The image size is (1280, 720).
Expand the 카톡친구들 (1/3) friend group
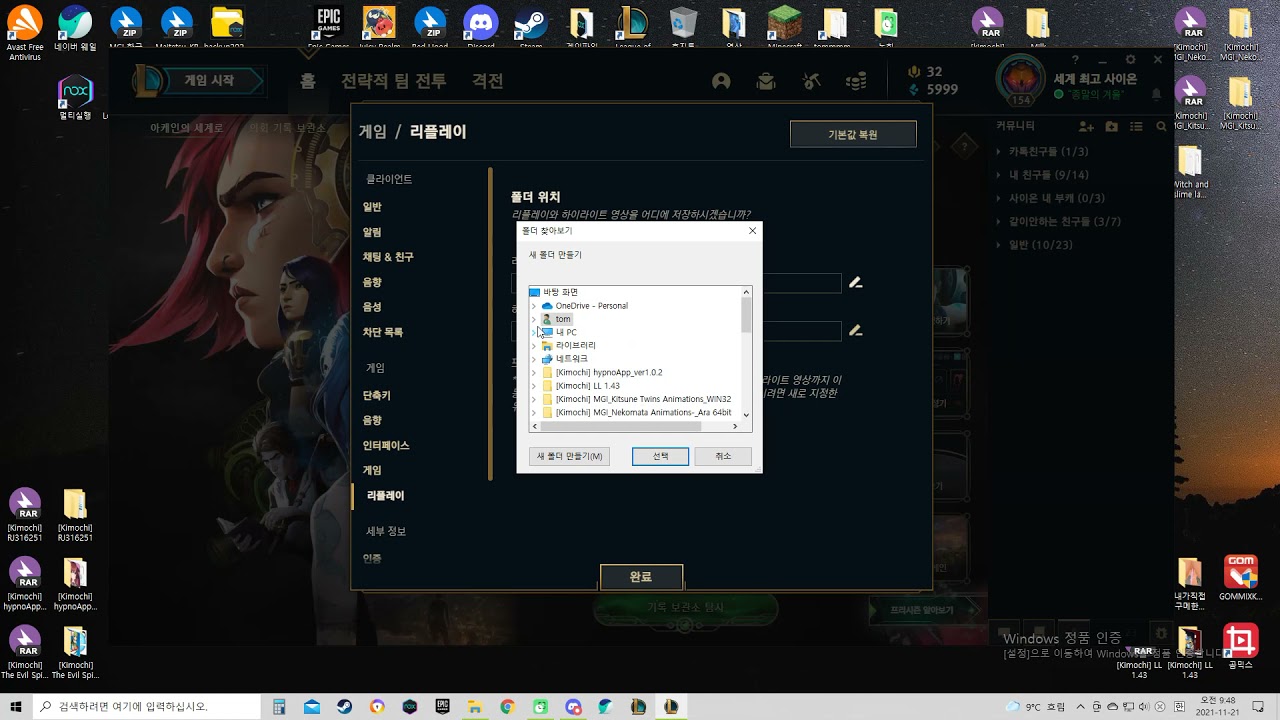coord(1000,152)
